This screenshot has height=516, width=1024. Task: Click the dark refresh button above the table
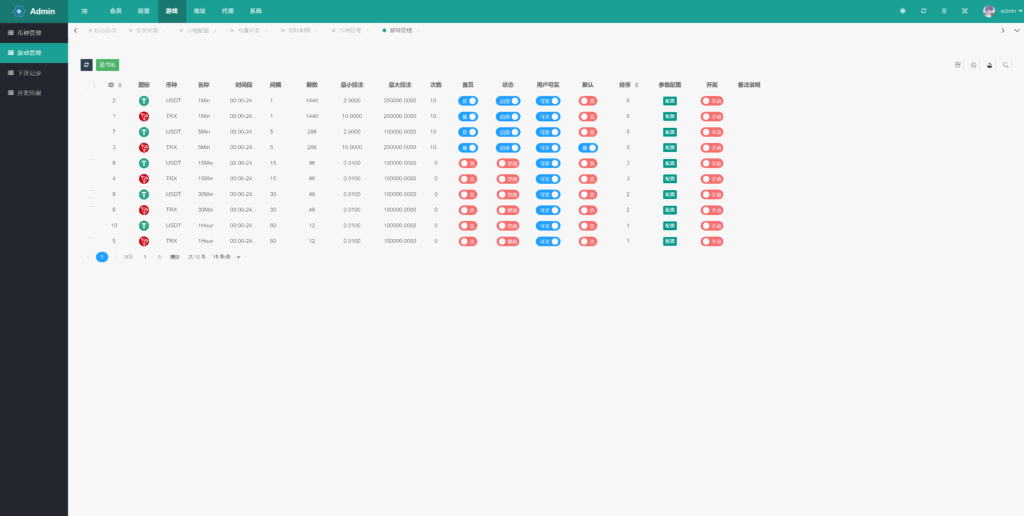point(86,64)
